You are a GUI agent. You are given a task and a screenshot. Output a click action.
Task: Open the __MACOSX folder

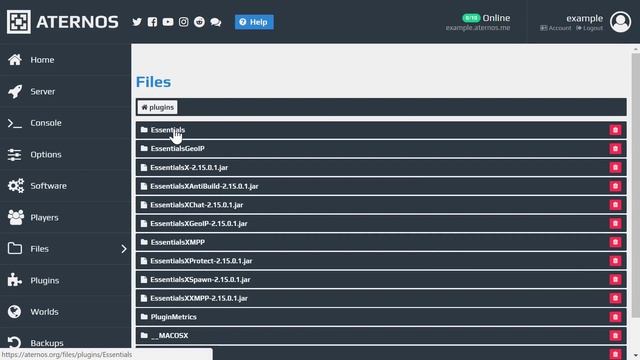tap(169, 336)
